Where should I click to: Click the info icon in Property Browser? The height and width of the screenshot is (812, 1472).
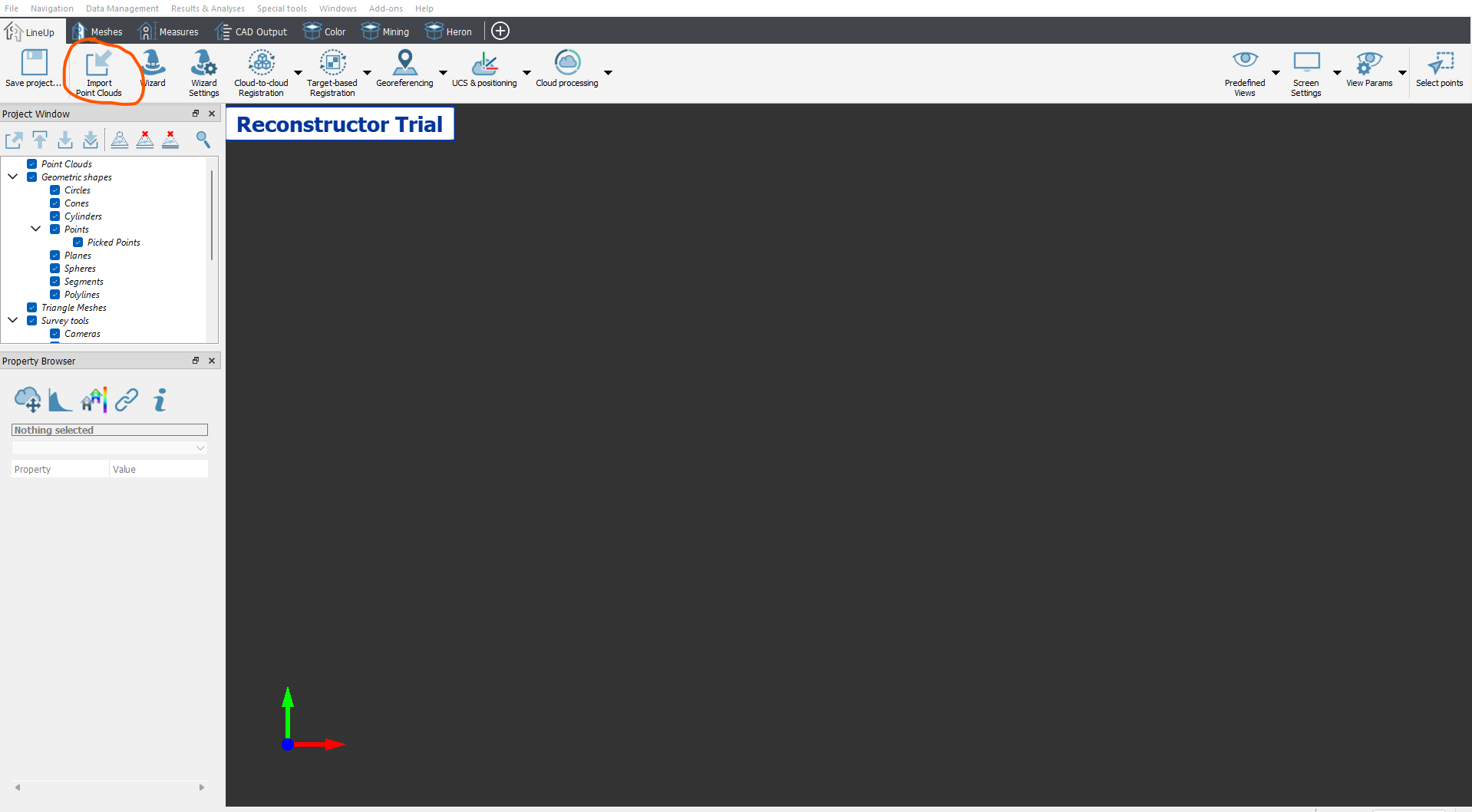tap(160, 399)
